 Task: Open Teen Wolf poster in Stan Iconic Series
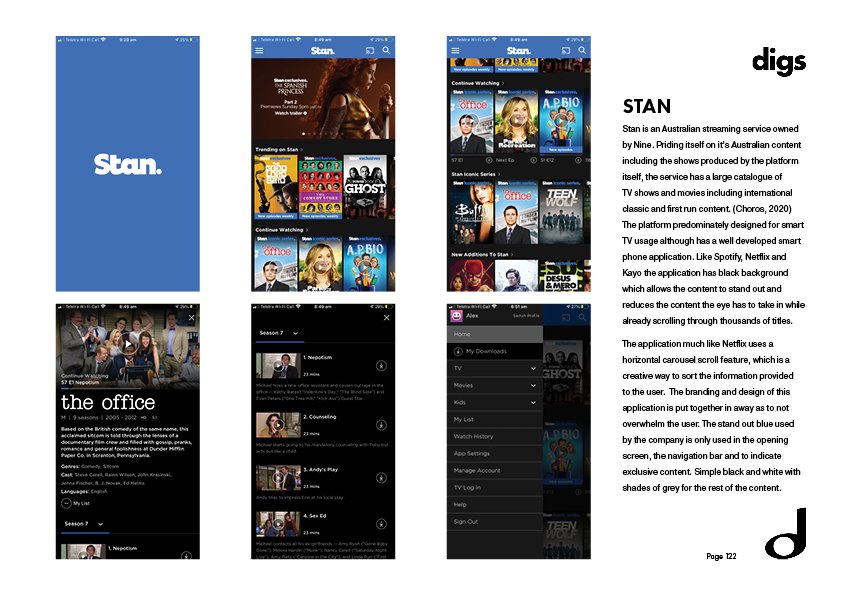tap(561, 213)
